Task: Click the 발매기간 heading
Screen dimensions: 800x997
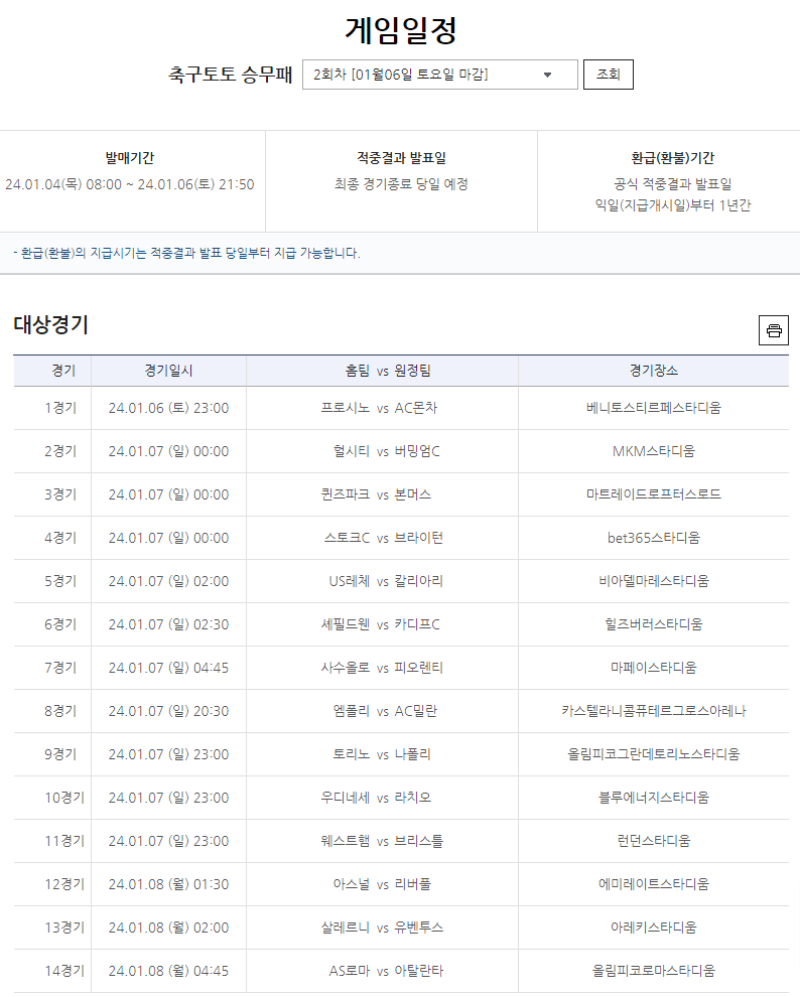Action: pos(130,158)
